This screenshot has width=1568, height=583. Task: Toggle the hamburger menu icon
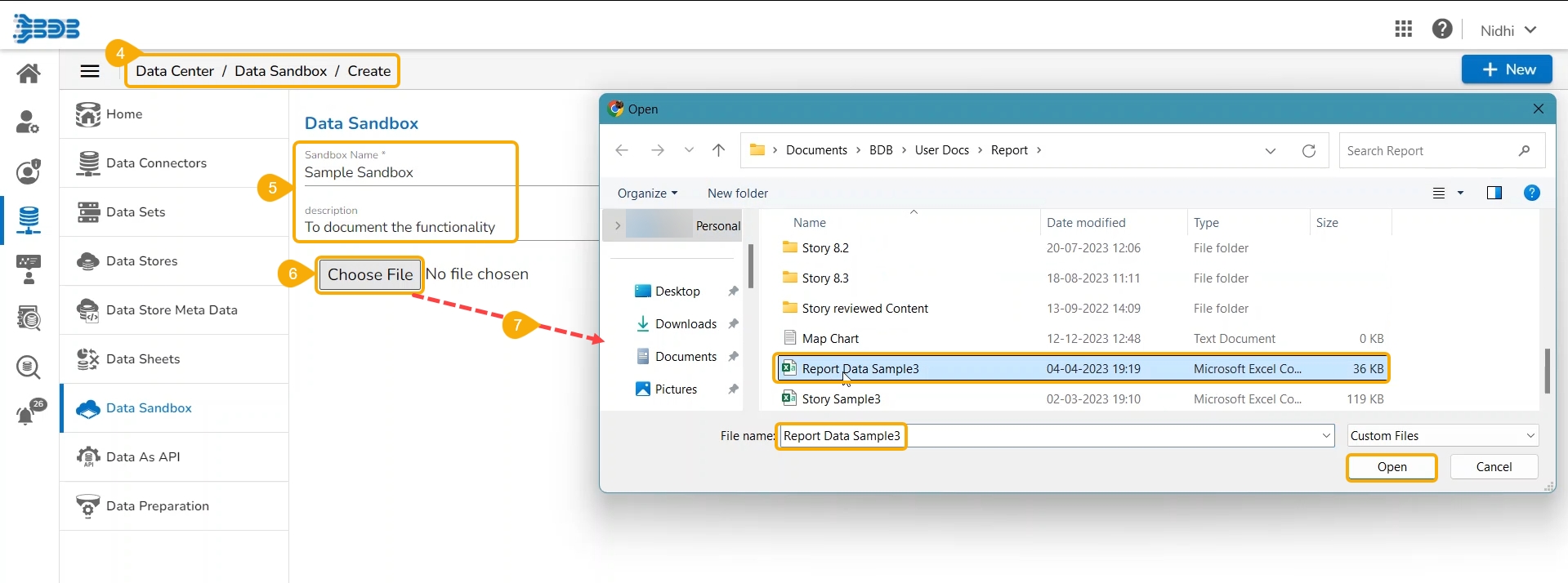coord(90,71)
